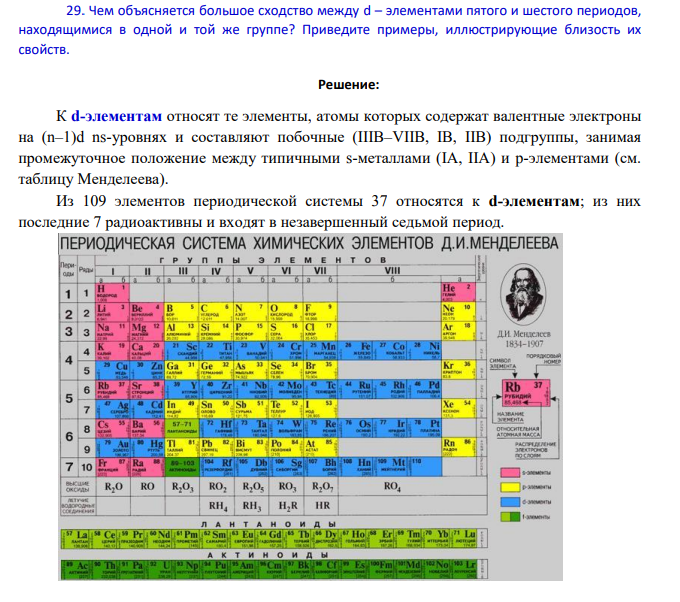Viewport: 680px width, 602px height.
Task: Select the beryllium Be cell
Action: 147,312
